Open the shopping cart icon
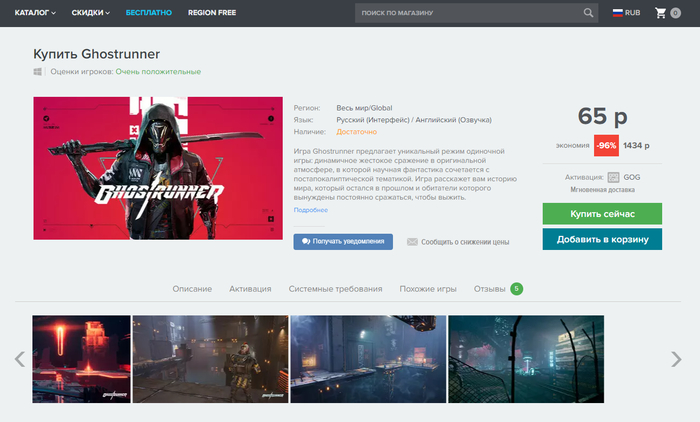Image resolution: width=700 pixels, height=422 pixels. [660, 13]
